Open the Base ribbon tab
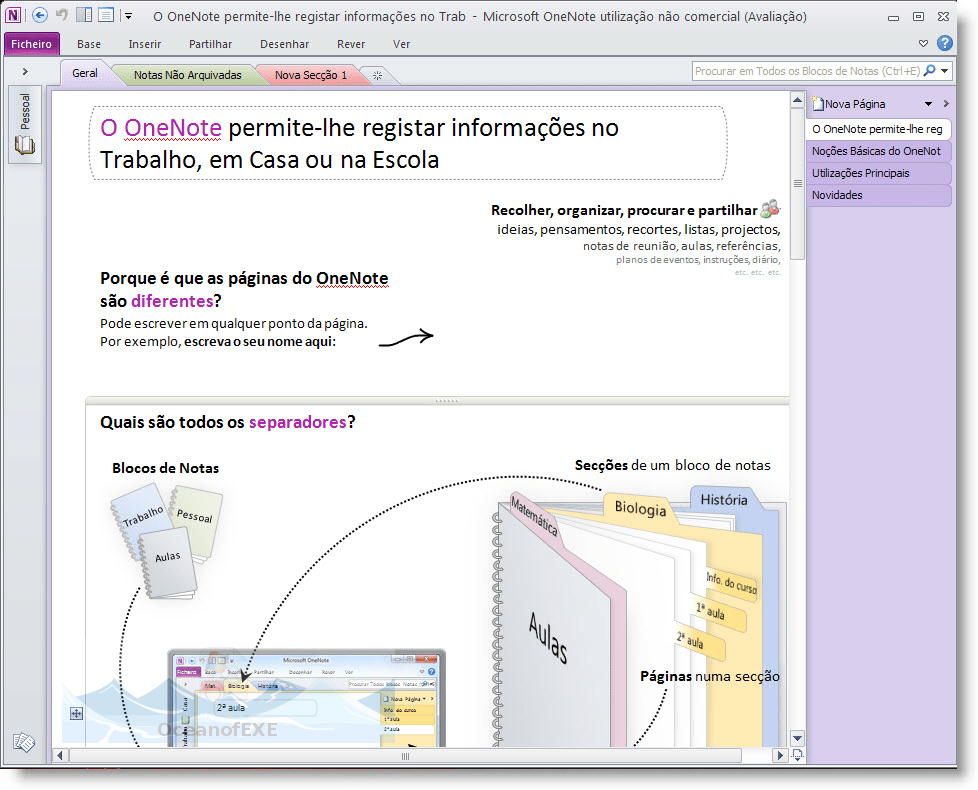This screenshot has width=978, height=790. [89, 44]
